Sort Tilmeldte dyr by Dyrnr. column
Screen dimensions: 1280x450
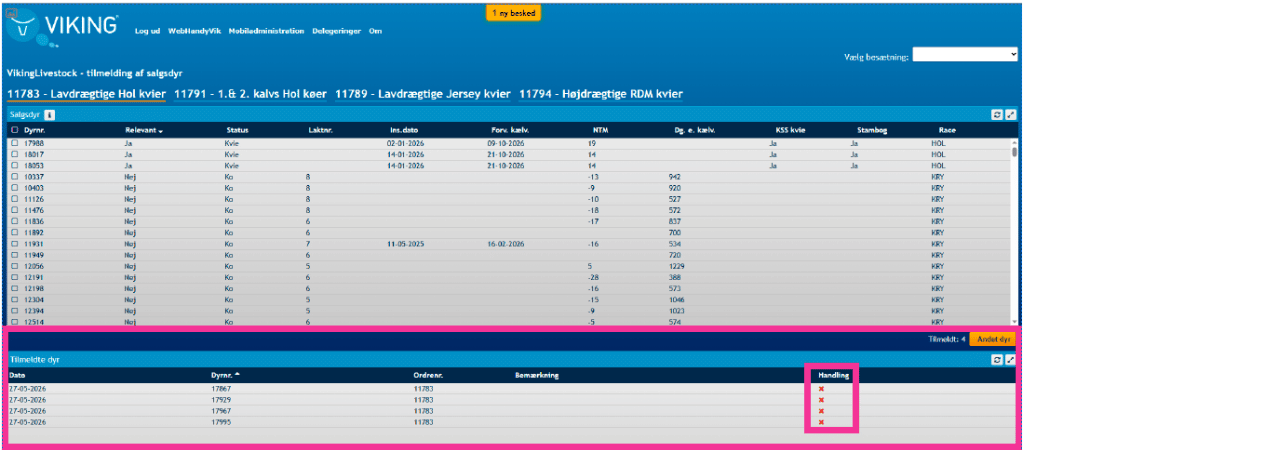point(226,375)
